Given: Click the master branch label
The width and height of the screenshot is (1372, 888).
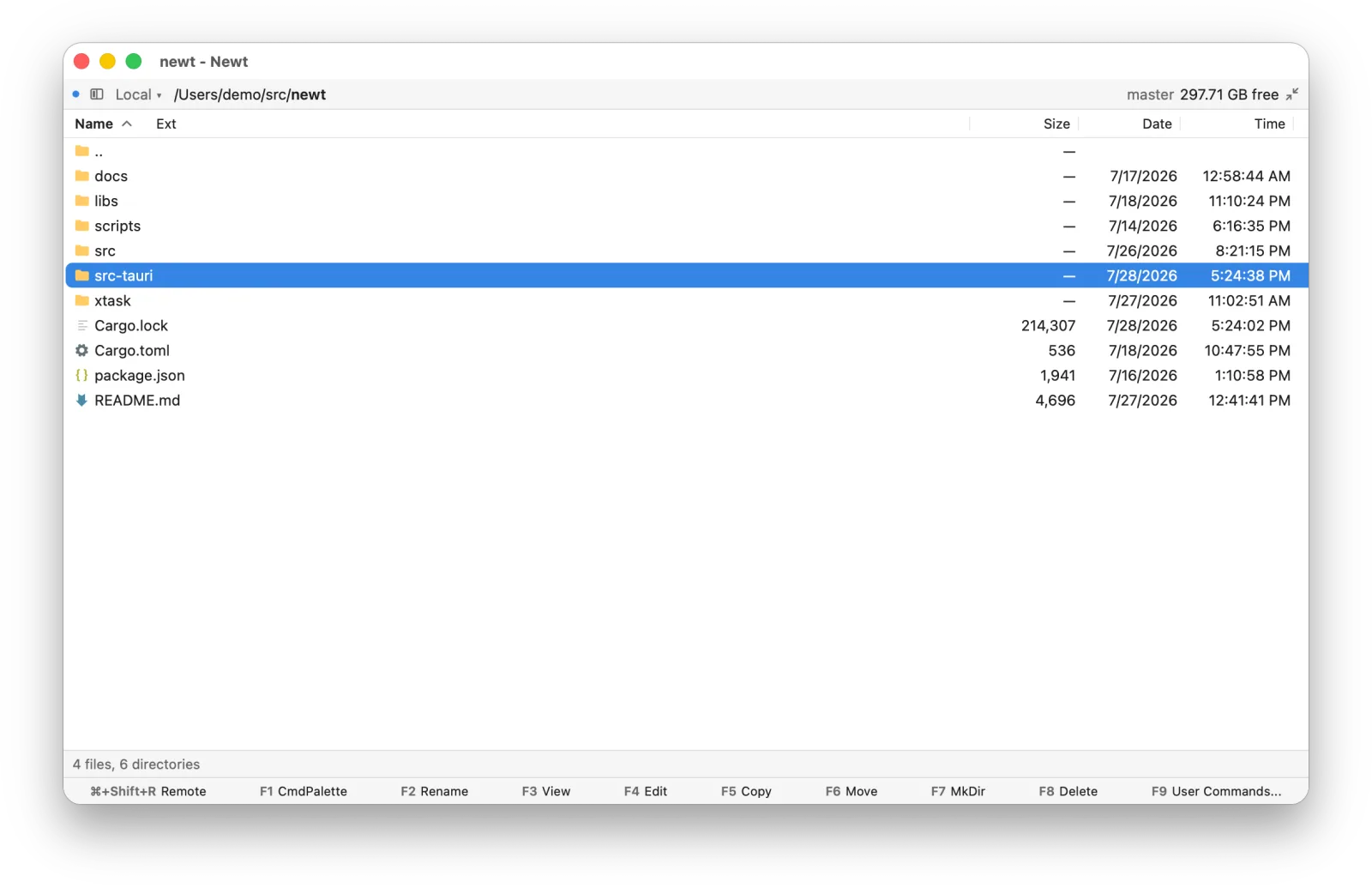Looking at the screenshot, I should [1150, 94].
